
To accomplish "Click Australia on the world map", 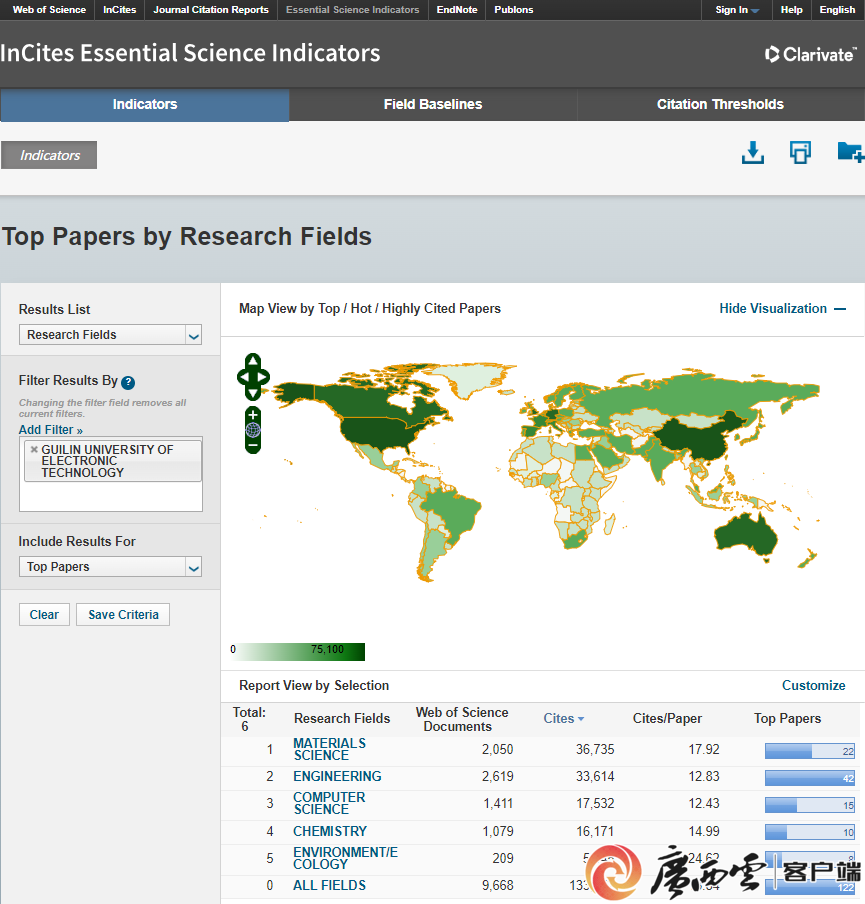I will (744, 534).
